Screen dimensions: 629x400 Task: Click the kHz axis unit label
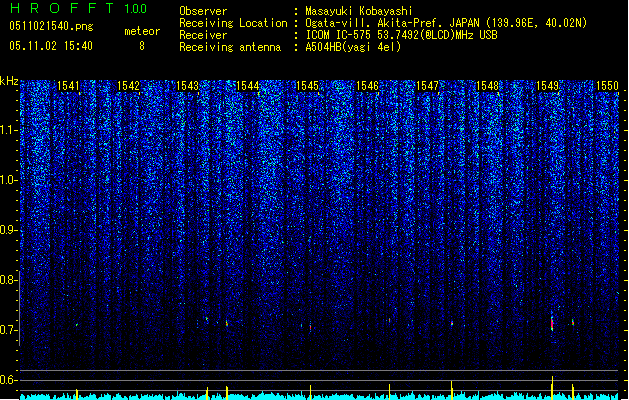9,81
